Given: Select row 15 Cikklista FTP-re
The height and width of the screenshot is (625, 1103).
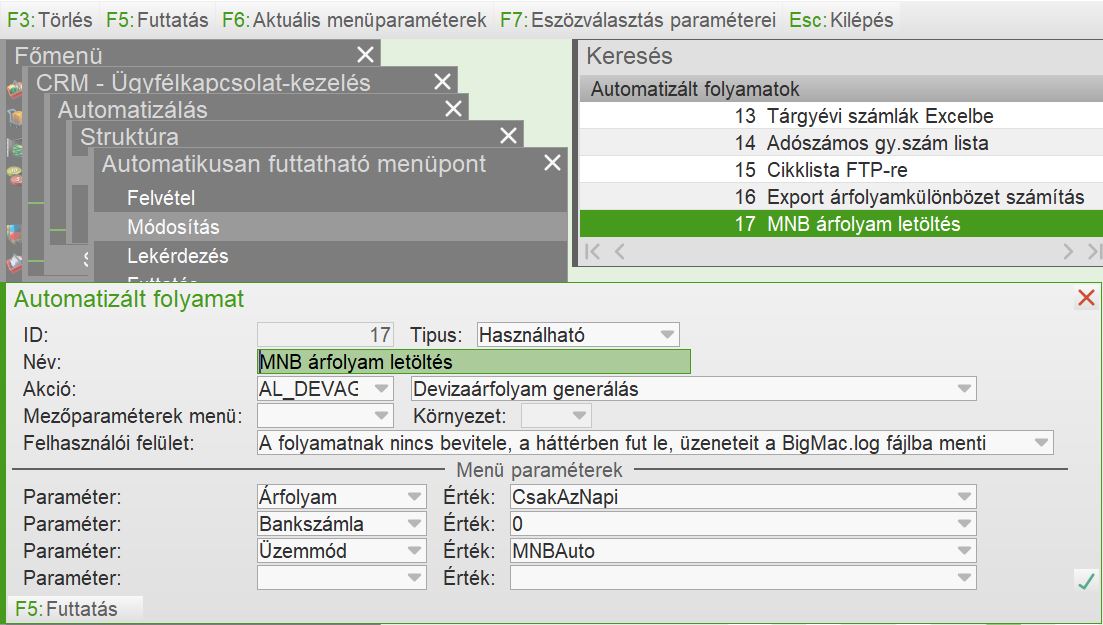Looking at the screenshot, I should tap(841, 170).
